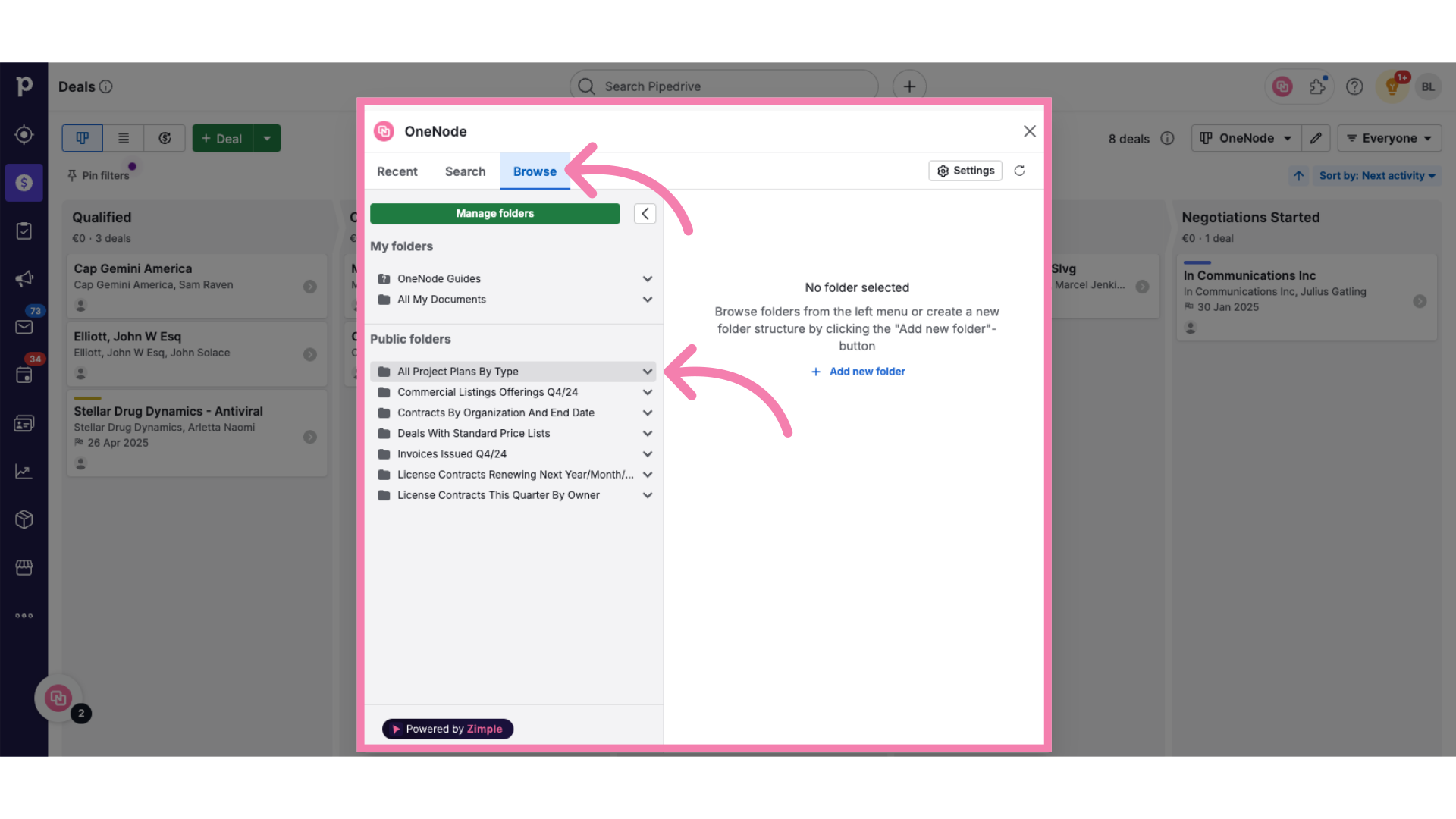This screenshot has width=1456, height=819.
Task: Collapse the left folder panel
Action: [x=645, y=213]
